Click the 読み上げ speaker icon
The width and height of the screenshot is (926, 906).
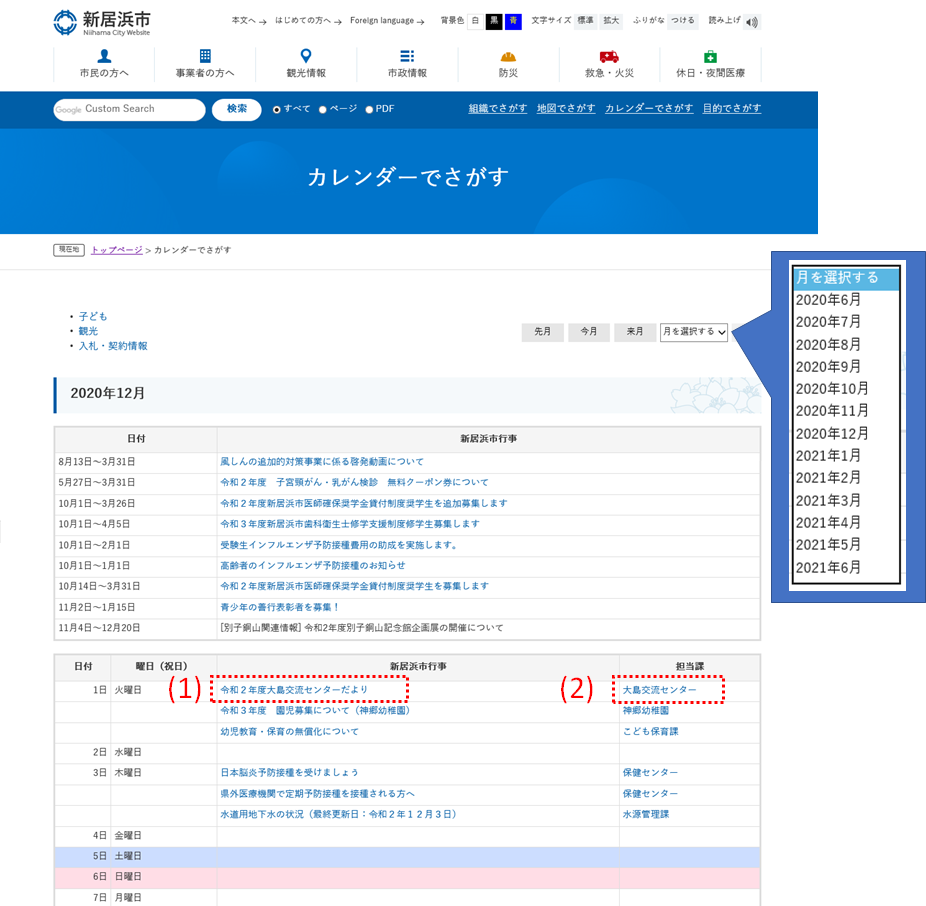pos(751,22)
